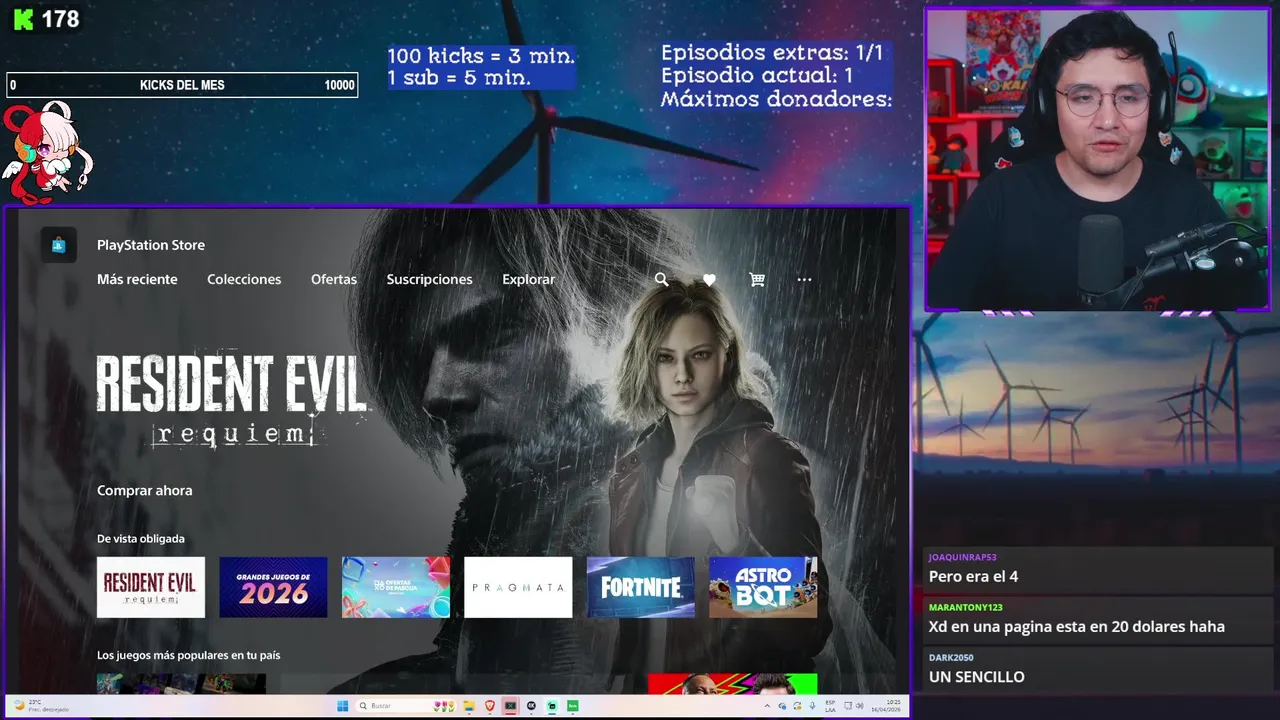Click the '1 sub = 5 min.' text
This screenshot has height=720, width=1280.
[459, 78]
